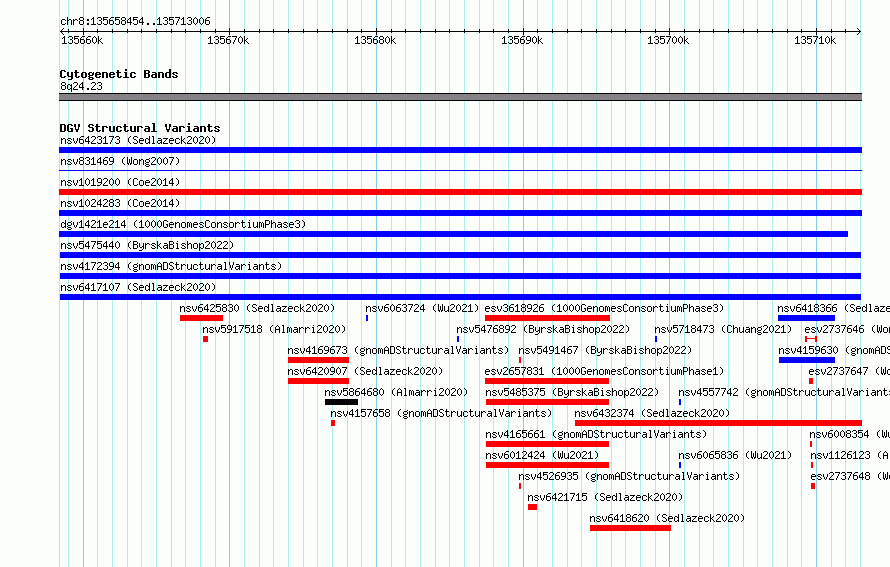Click esv2737648 variant label
The image size is (890, 567).
[850, 476]
